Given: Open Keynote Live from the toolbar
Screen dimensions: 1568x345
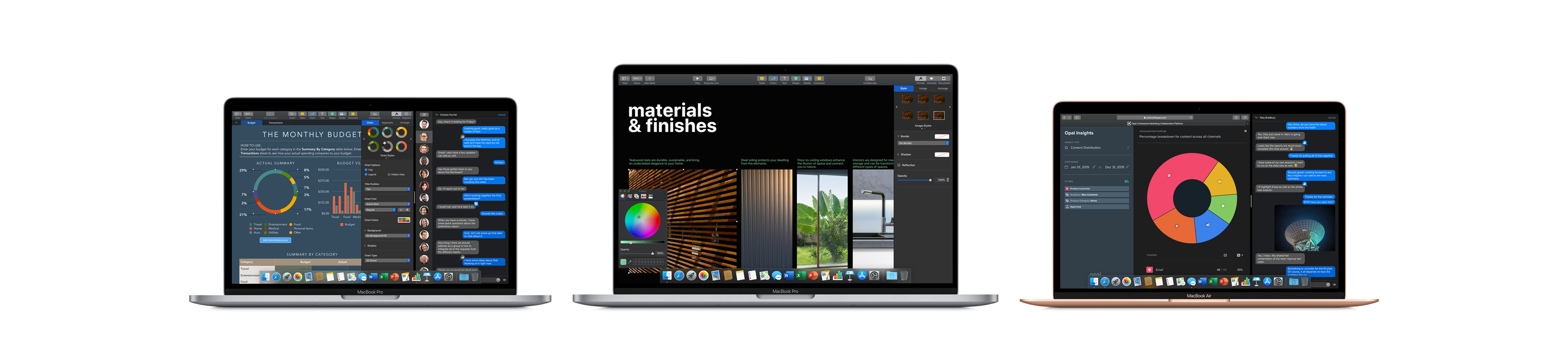Looking at the screenshot, I should (x=711, y=78).
